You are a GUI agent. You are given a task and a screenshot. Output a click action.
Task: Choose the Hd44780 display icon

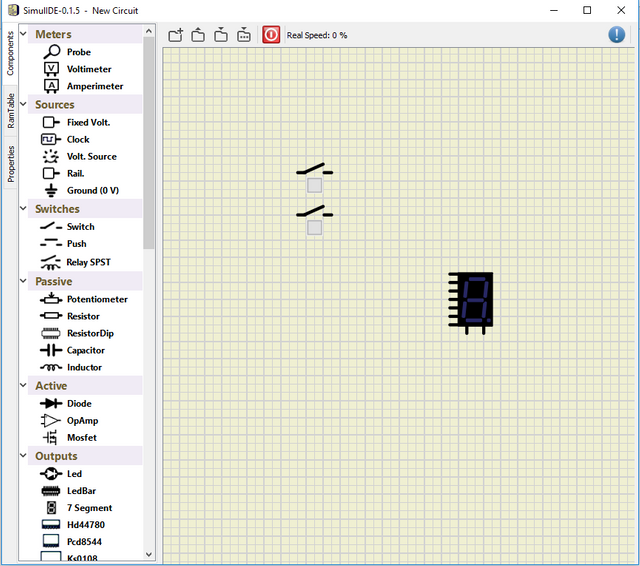click(51, 525)
